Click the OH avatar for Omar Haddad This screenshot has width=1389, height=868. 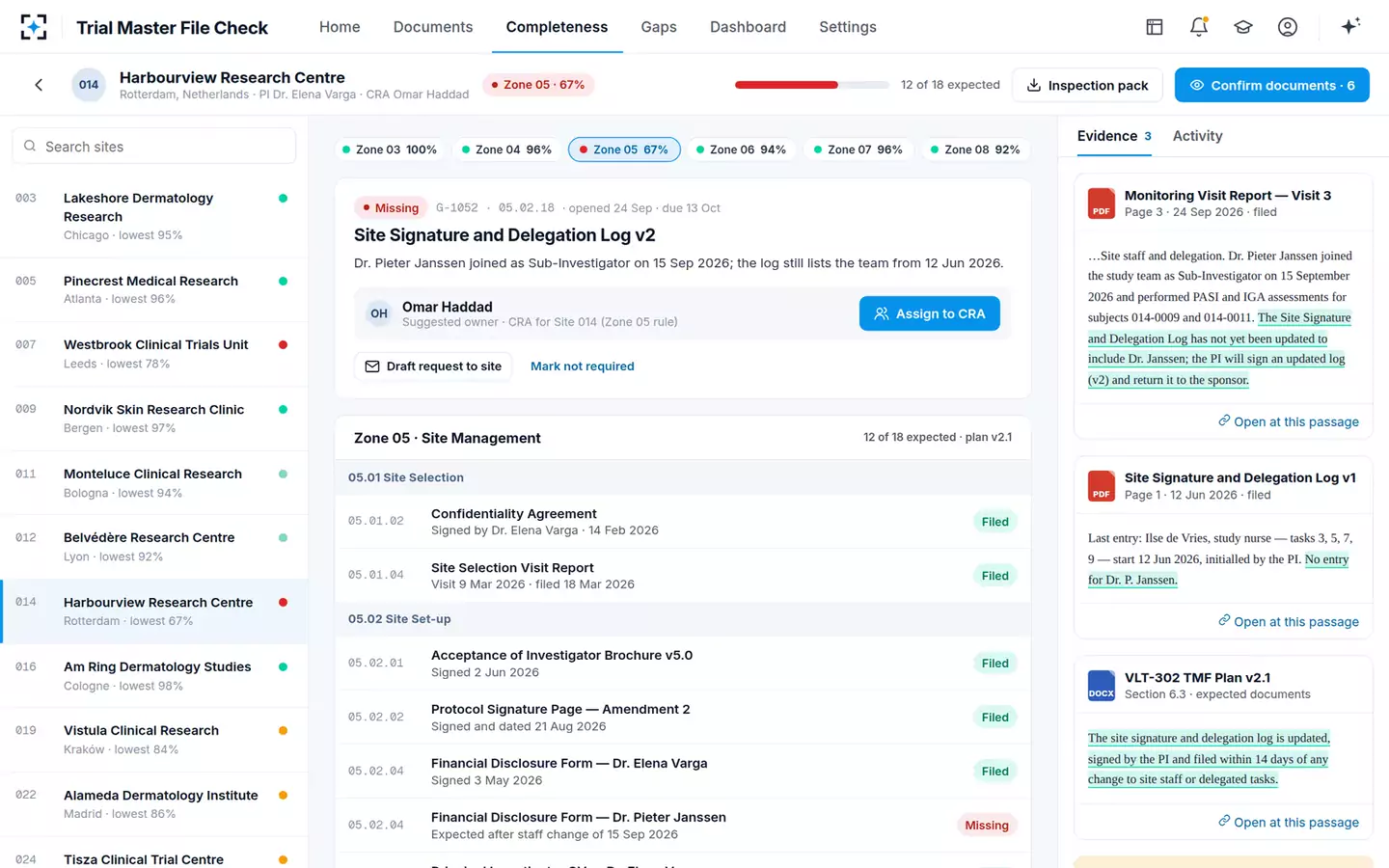click(x=379, y=313)
